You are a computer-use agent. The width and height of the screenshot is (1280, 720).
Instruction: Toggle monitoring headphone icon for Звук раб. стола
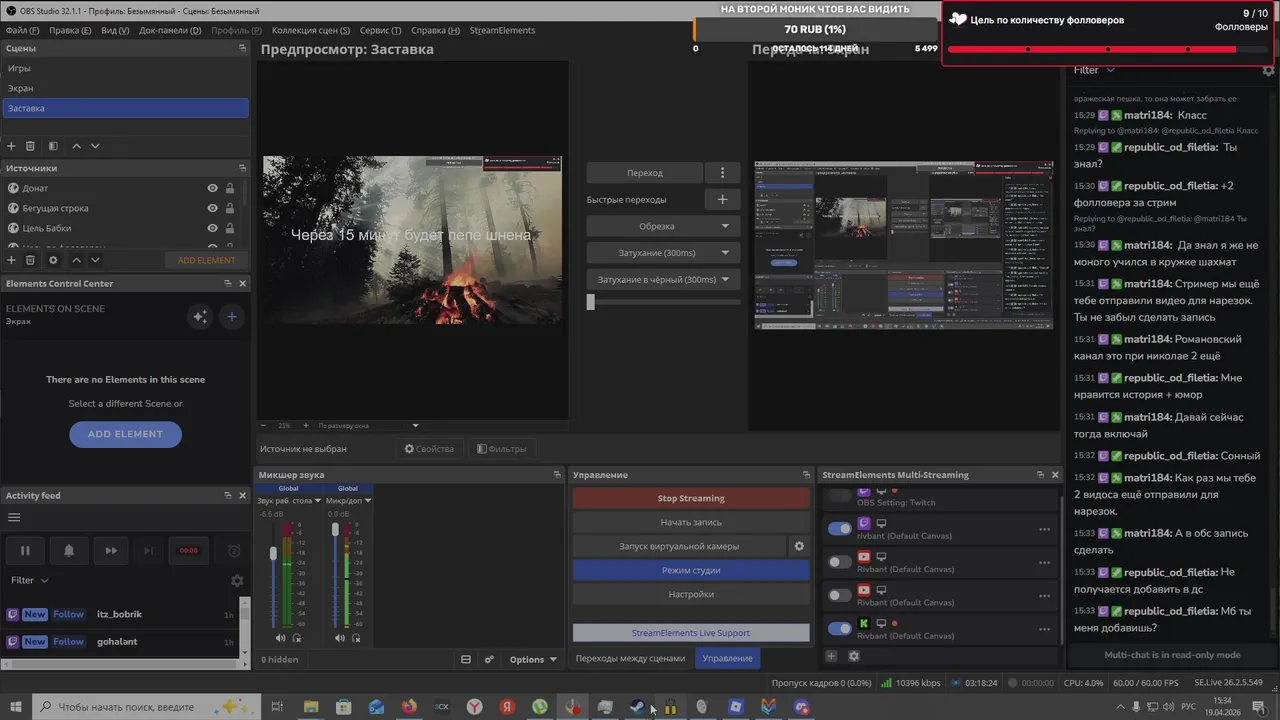click(297, 638)
